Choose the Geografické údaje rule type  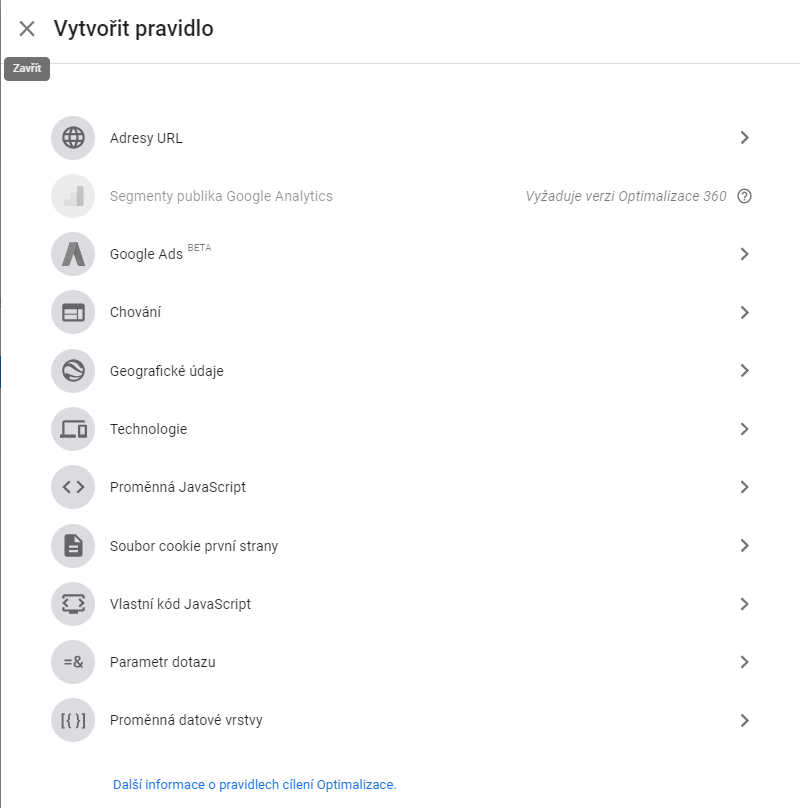[400, 371]
